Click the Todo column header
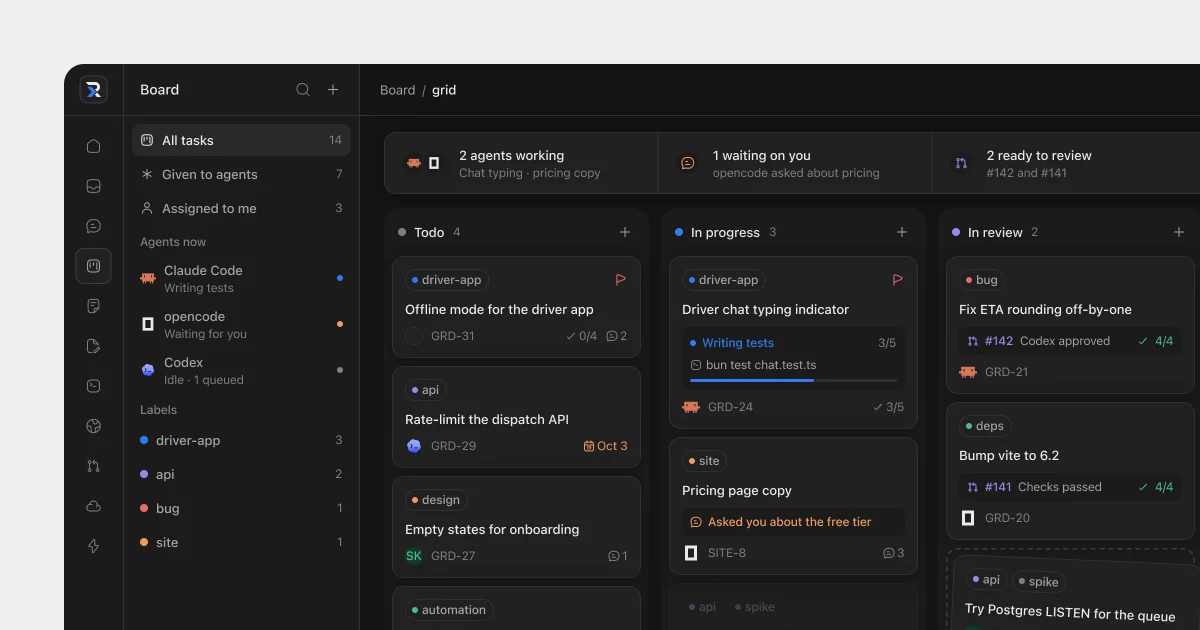1200x630 pixels. coord(516,232)
